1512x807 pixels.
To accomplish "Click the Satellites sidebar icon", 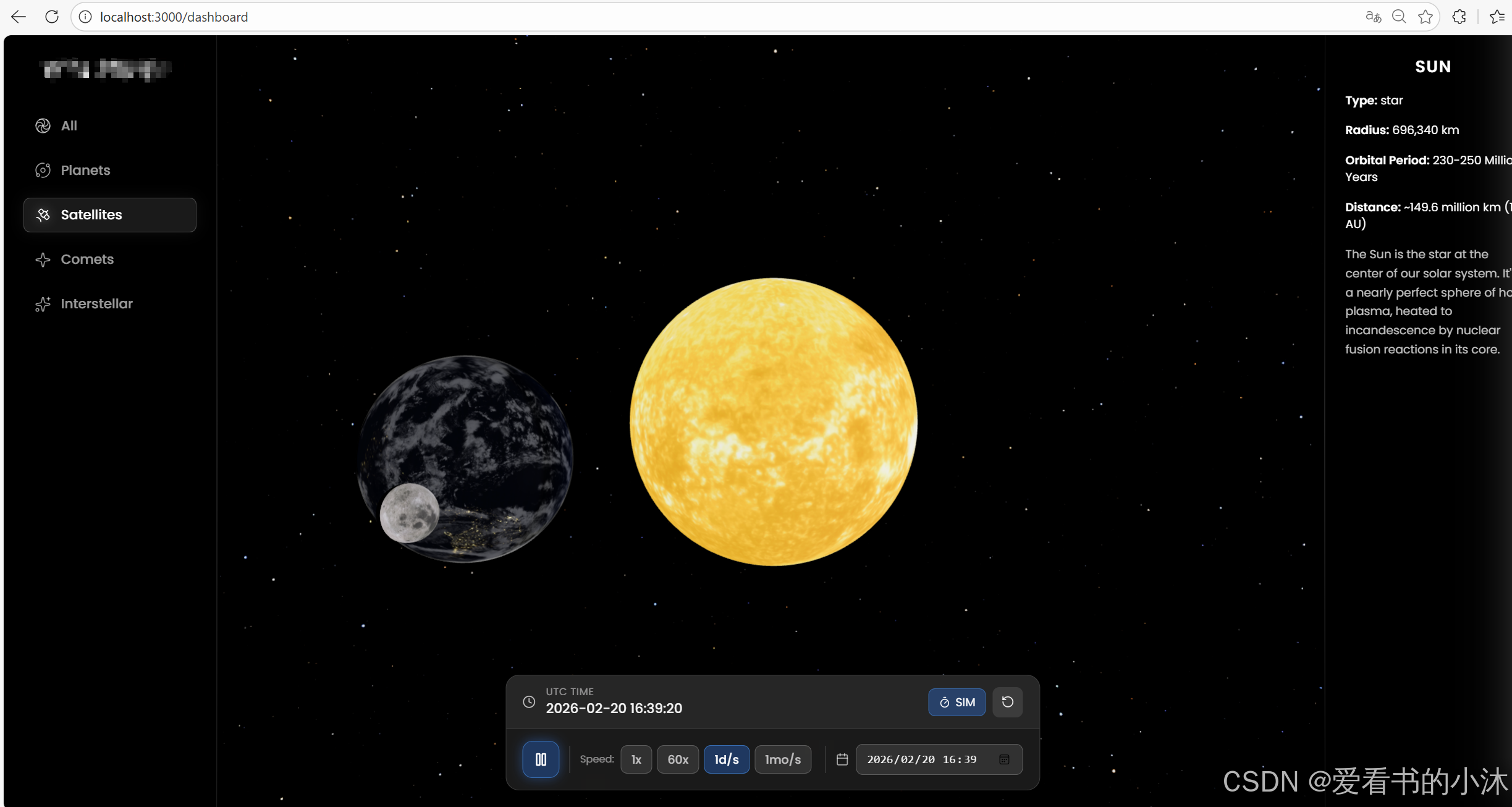I will pyautogui.click(x=43, y=215).
